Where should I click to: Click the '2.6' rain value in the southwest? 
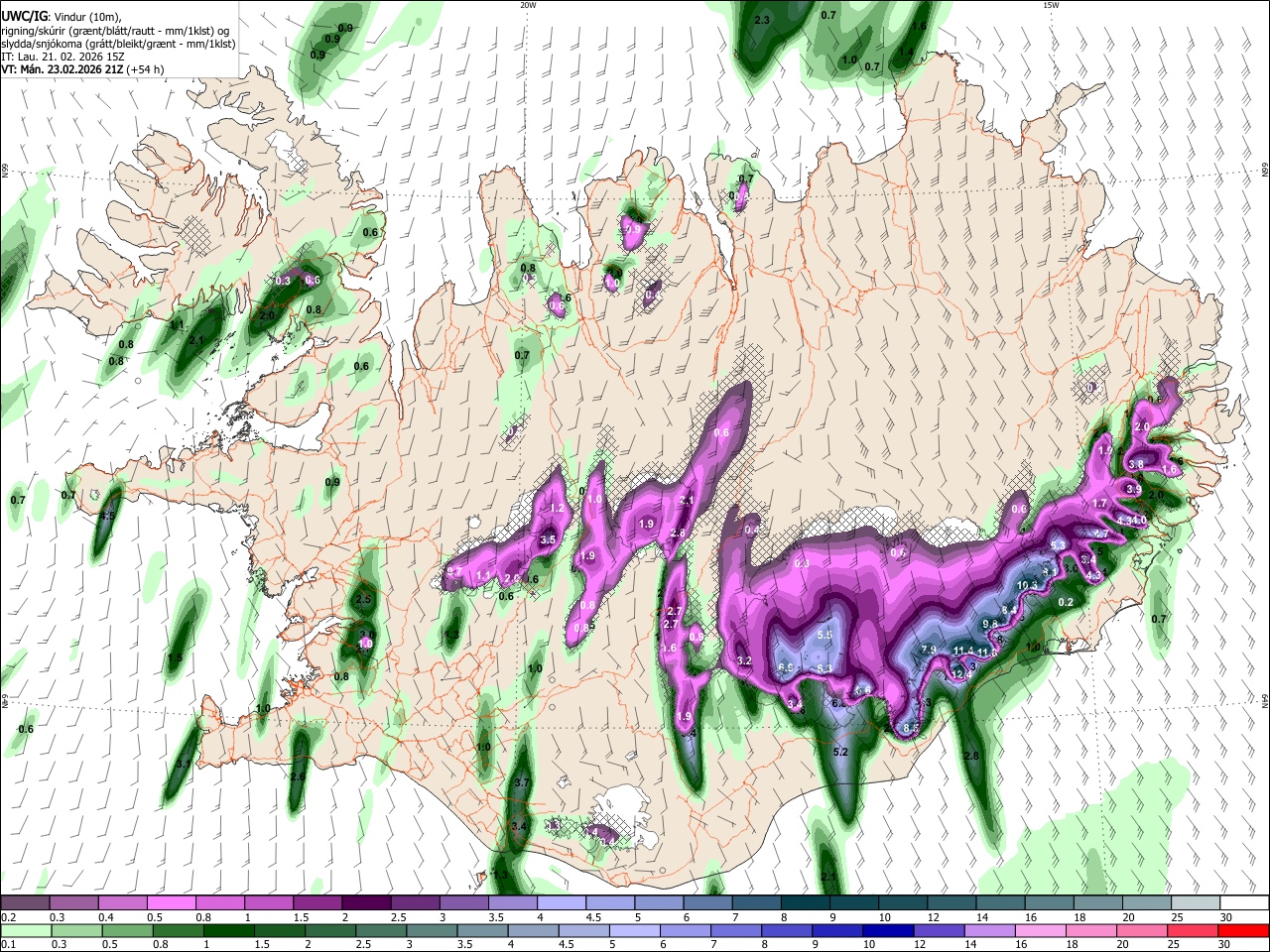pyautogui.click(x=298, y=776)
